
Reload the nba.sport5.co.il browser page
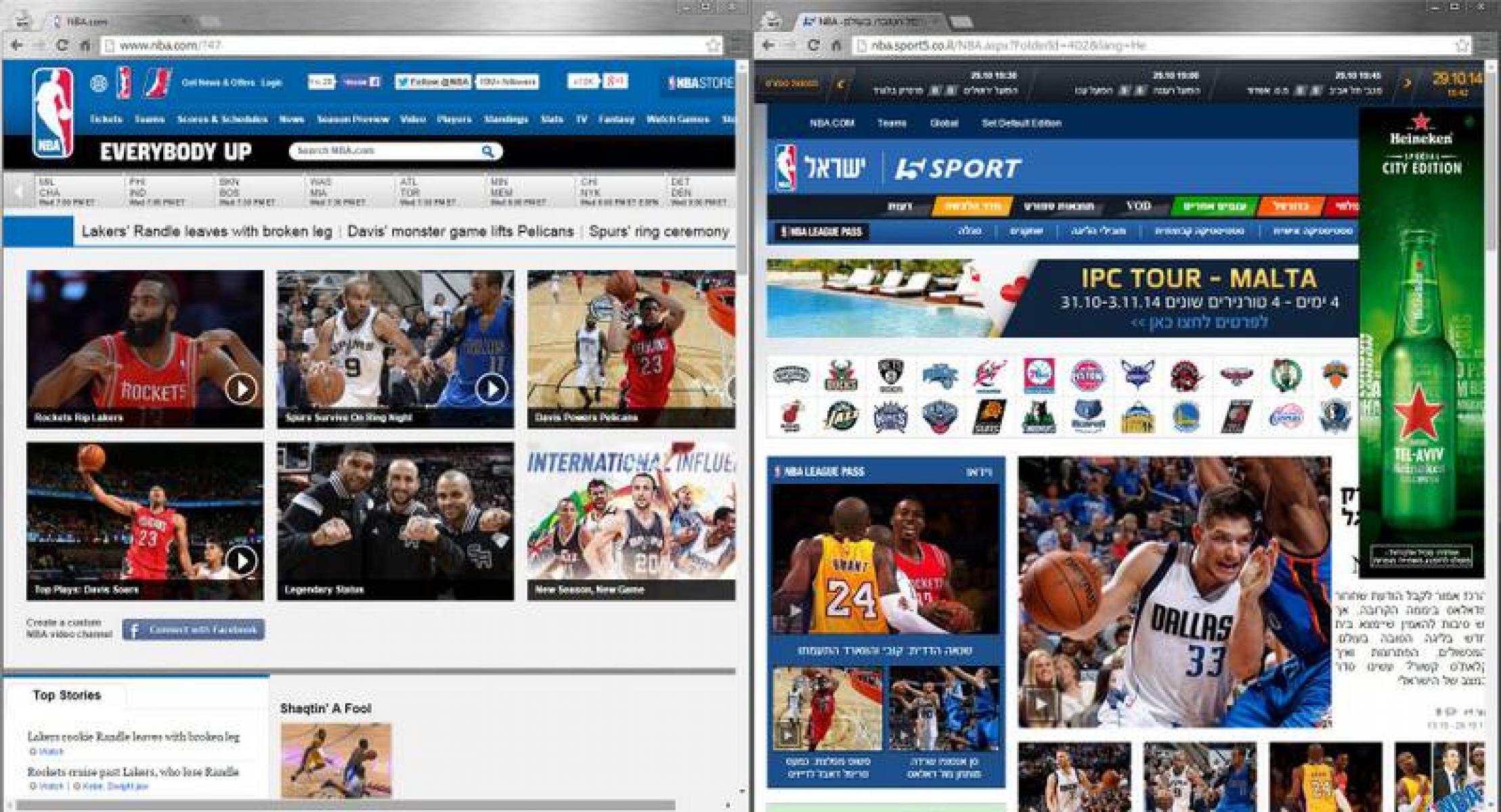click(814, 45)
